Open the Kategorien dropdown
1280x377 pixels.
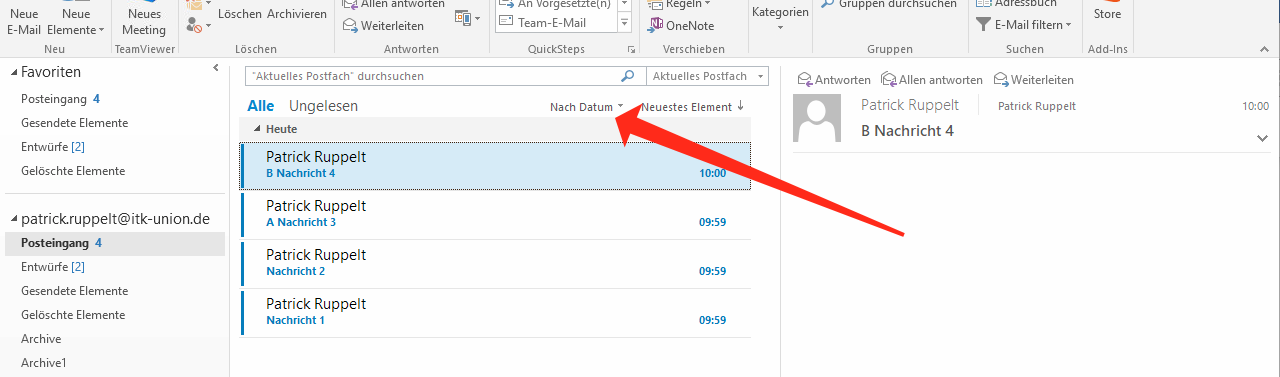780,18
